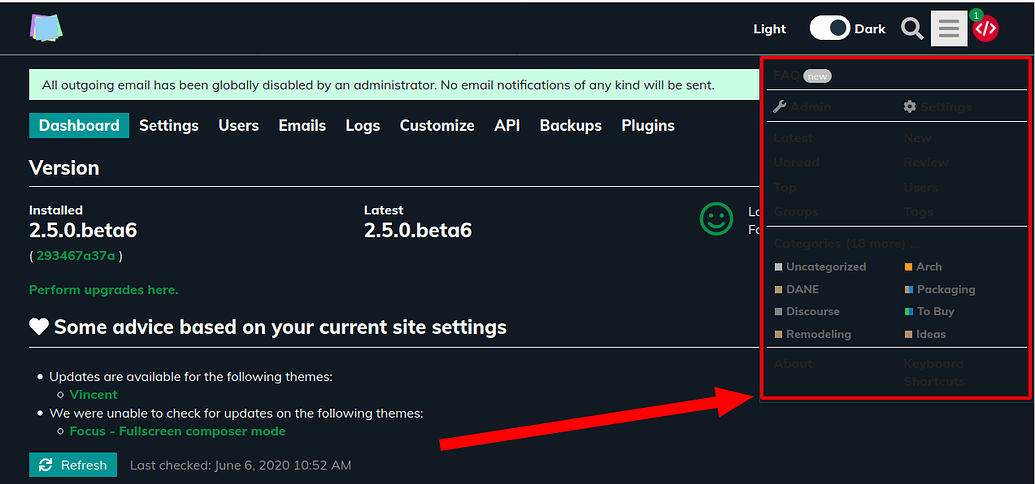Open the Backups admin tab
This screenshot has width=1035, height=484.
click(570, 126)
